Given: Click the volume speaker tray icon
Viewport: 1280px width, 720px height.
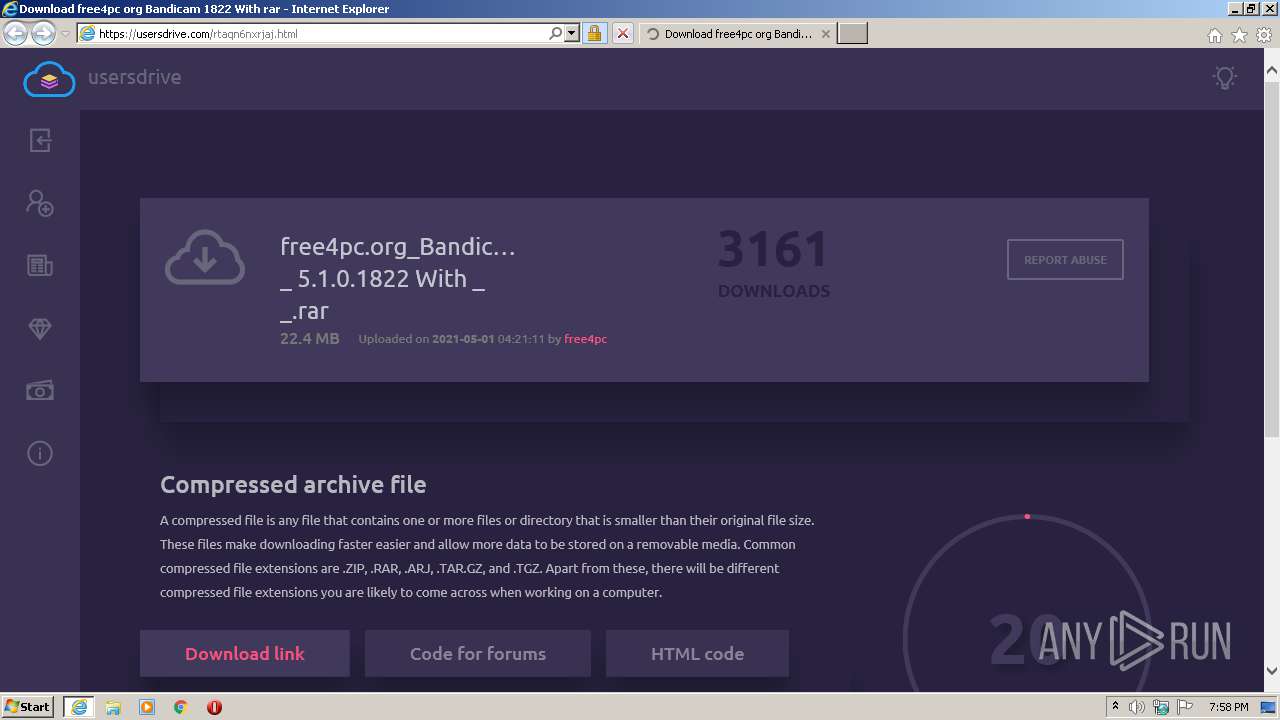Looking at the screenshot, I should pos(1137,707).
